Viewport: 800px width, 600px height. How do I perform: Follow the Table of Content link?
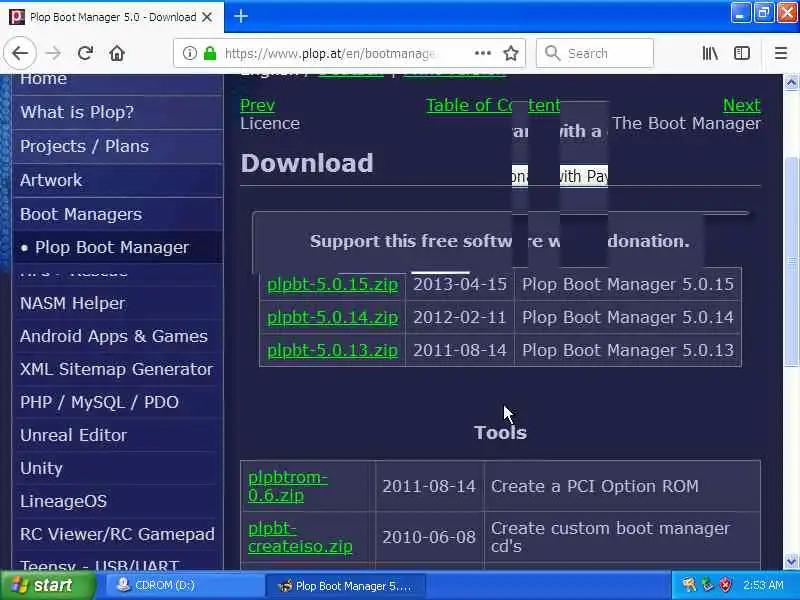493,105
